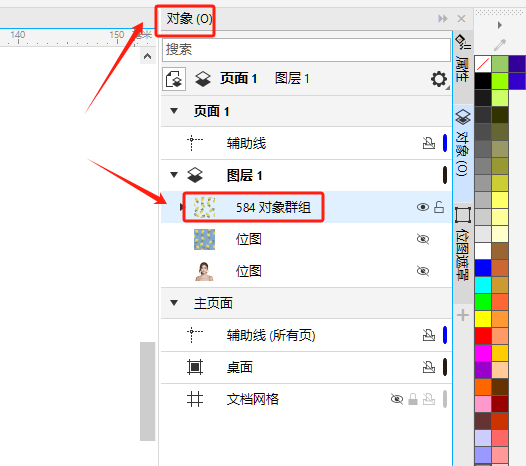The image size is (526, 466).
Task: Click the grey layer color of 文档网格
Action: tap(445, 399)
